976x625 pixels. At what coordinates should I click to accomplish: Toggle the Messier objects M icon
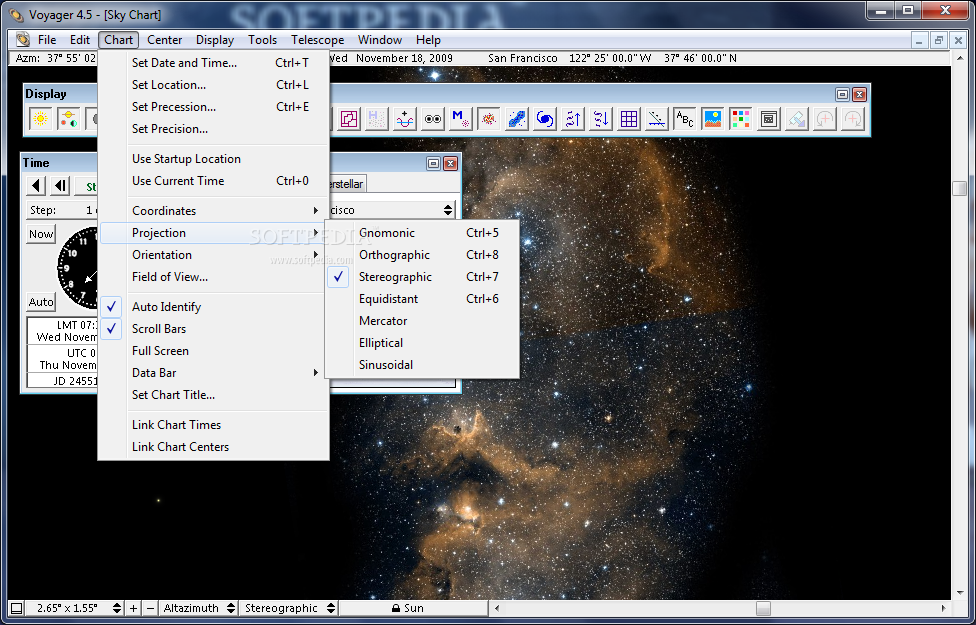461,118
